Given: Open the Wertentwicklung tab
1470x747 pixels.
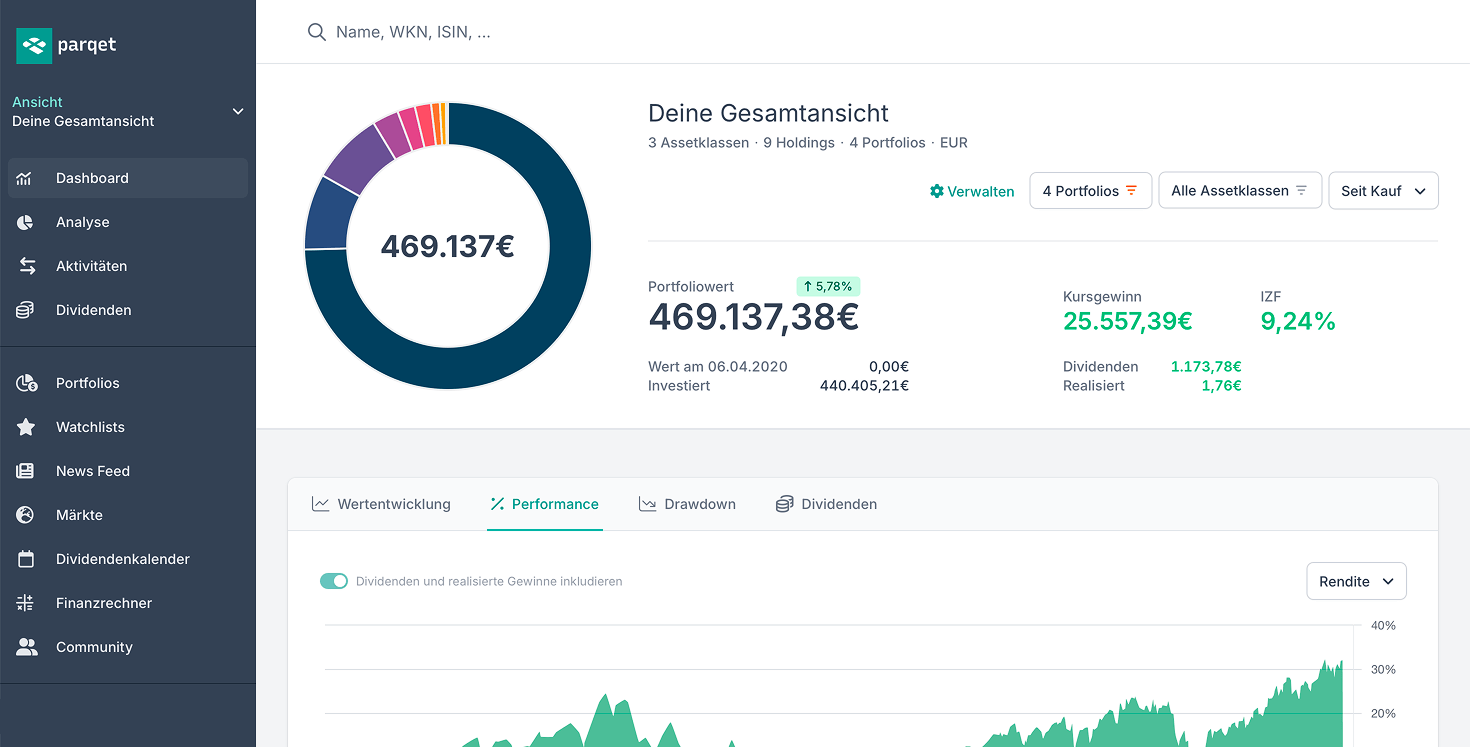Looking at the screenshot, I should point(381,503).
